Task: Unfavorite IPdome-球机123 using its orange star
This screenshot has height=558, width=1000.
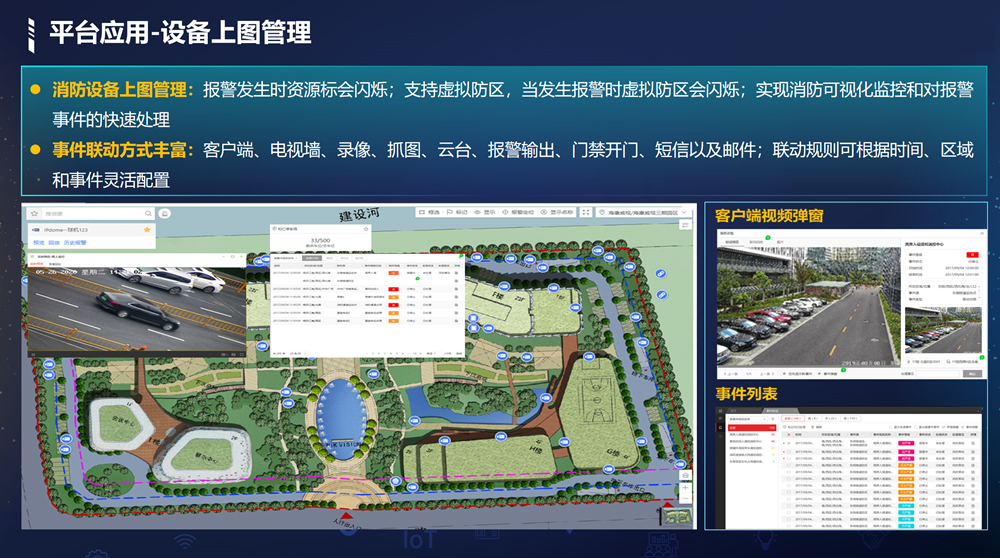Action: [x=148, y=230]
